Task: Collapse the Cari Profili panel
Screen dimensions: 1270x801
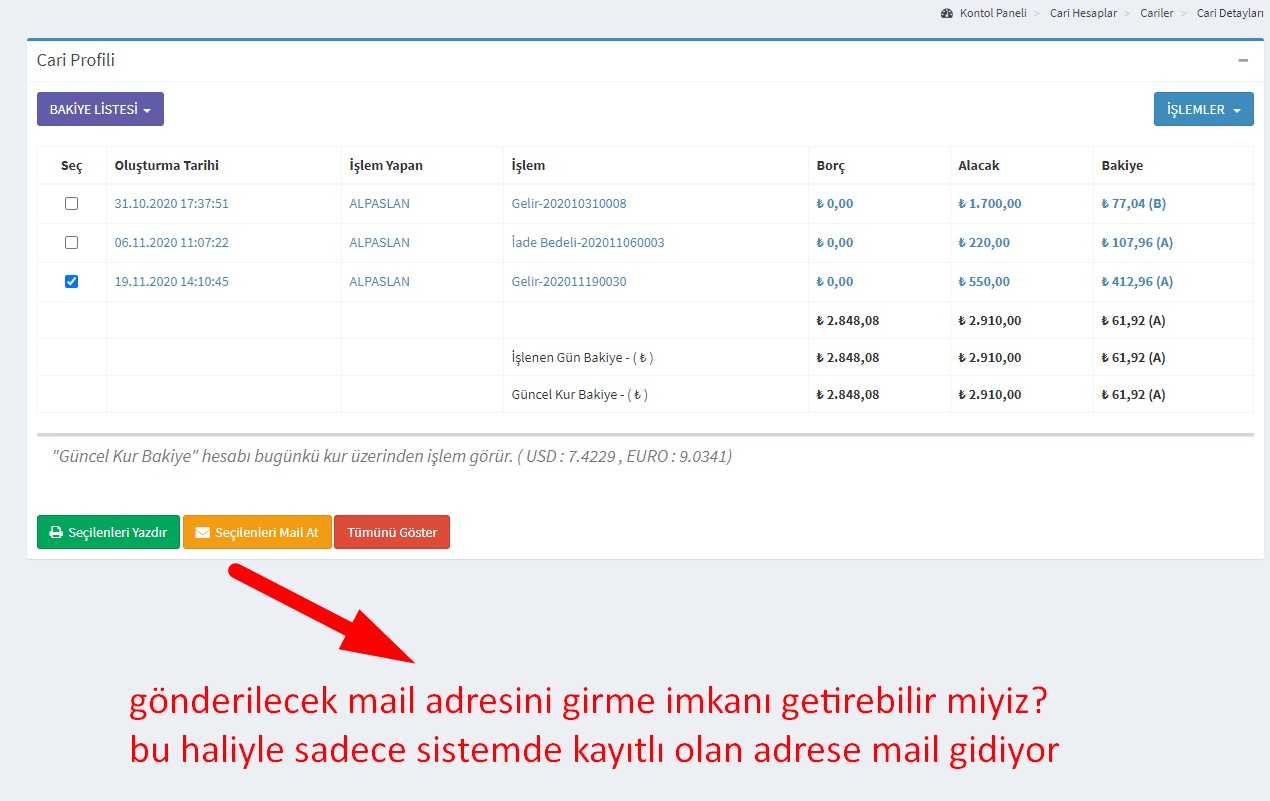Action: 1243,60
